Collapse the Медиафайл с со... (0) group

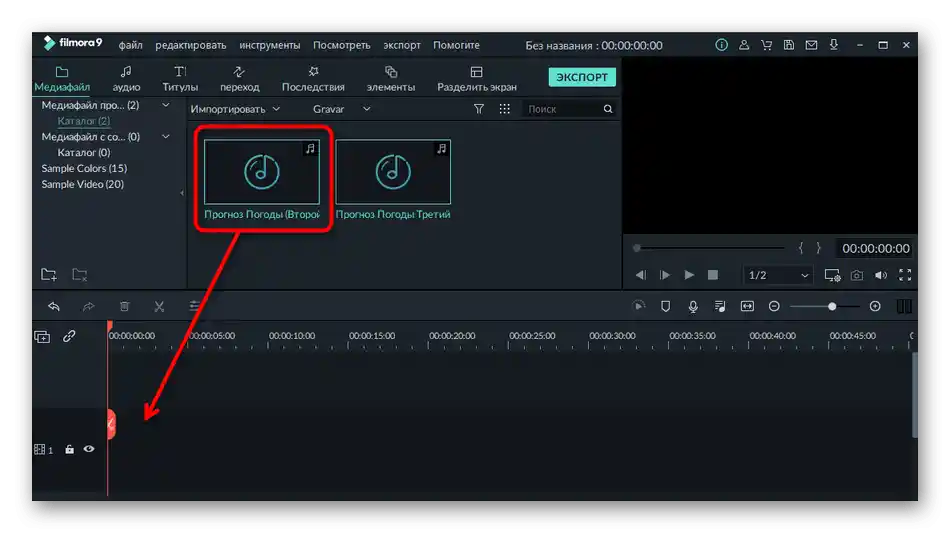pyautogui.click(x=165, y=136)
